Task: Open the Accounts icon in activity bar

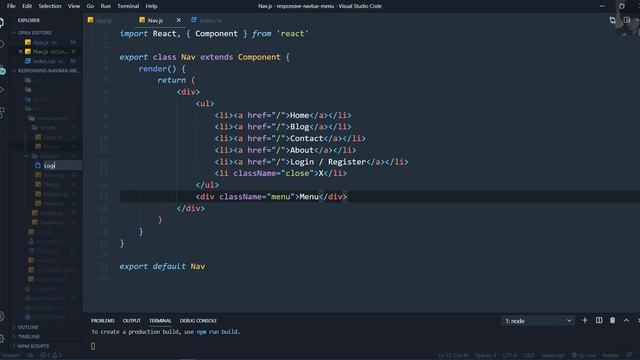Action: coord(2,316)
